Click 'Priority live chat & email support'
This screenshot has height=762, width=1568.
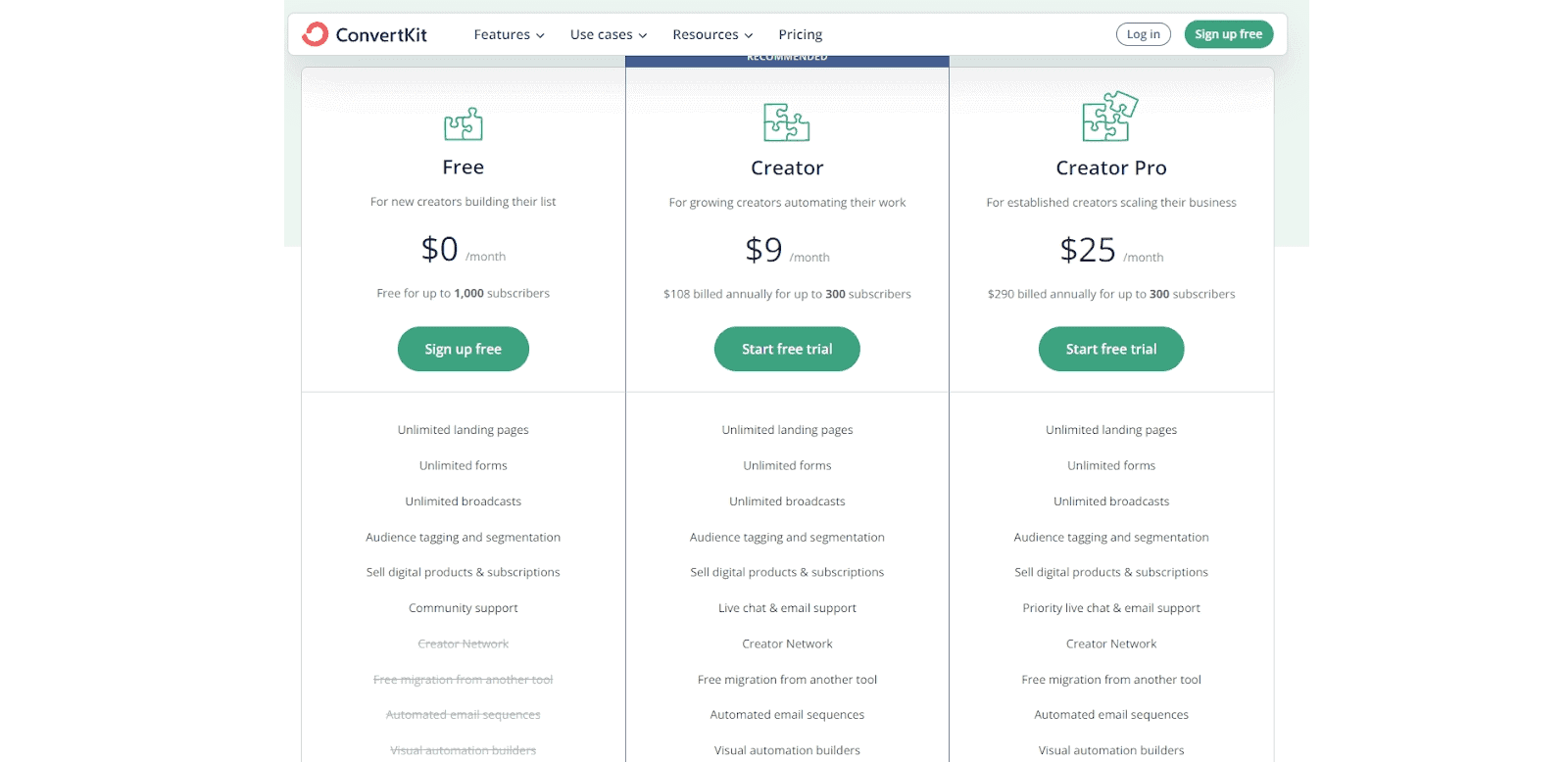click(x=1111, y=608)
